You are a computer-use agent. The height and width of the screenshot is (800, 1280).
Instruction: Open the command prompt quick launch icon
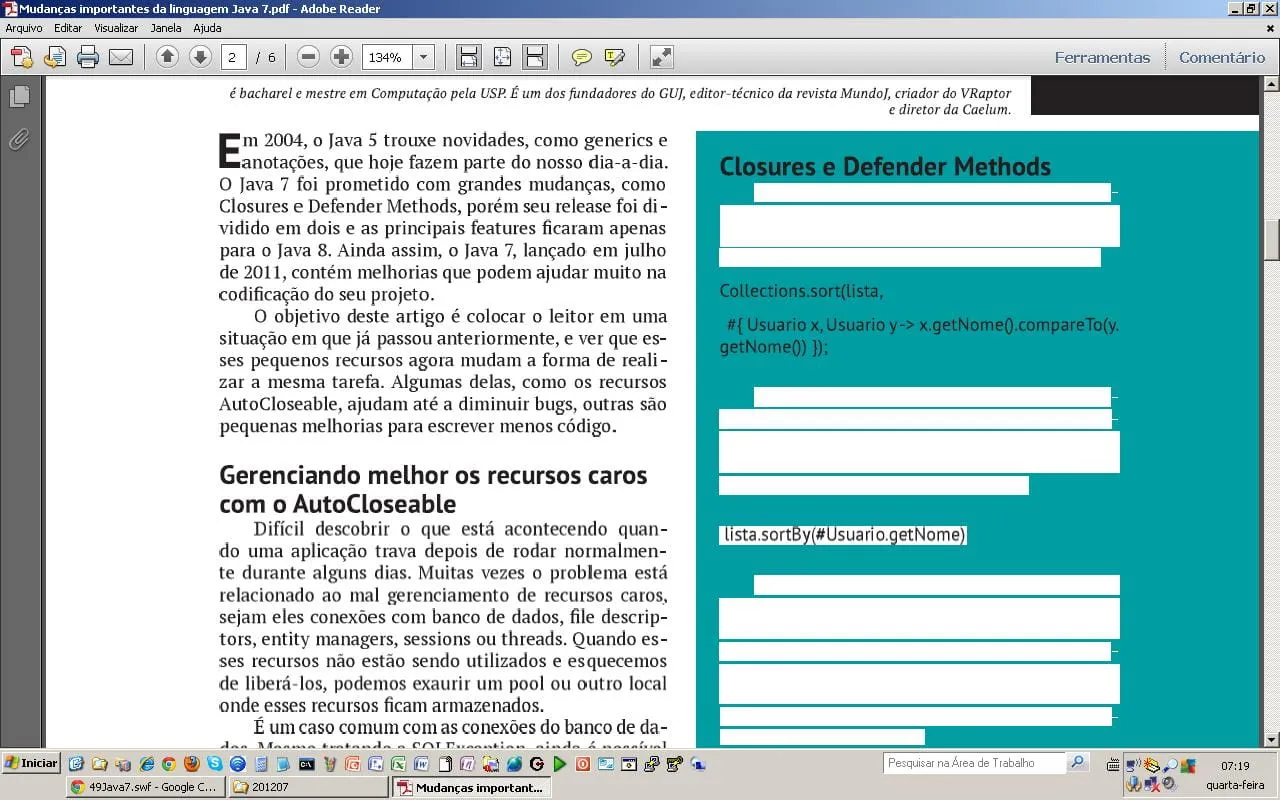[307, 764]
